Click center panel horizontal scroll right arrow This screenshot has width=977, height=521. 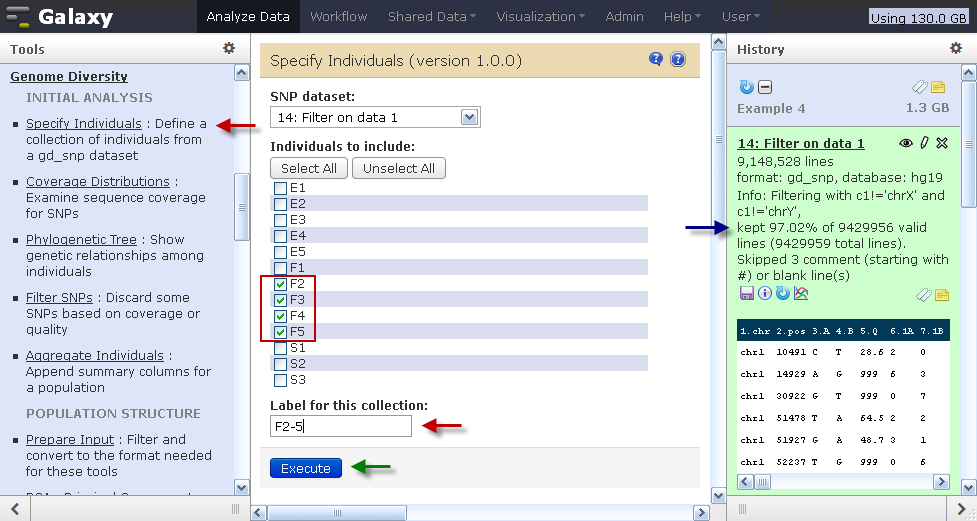coord(701,513)
